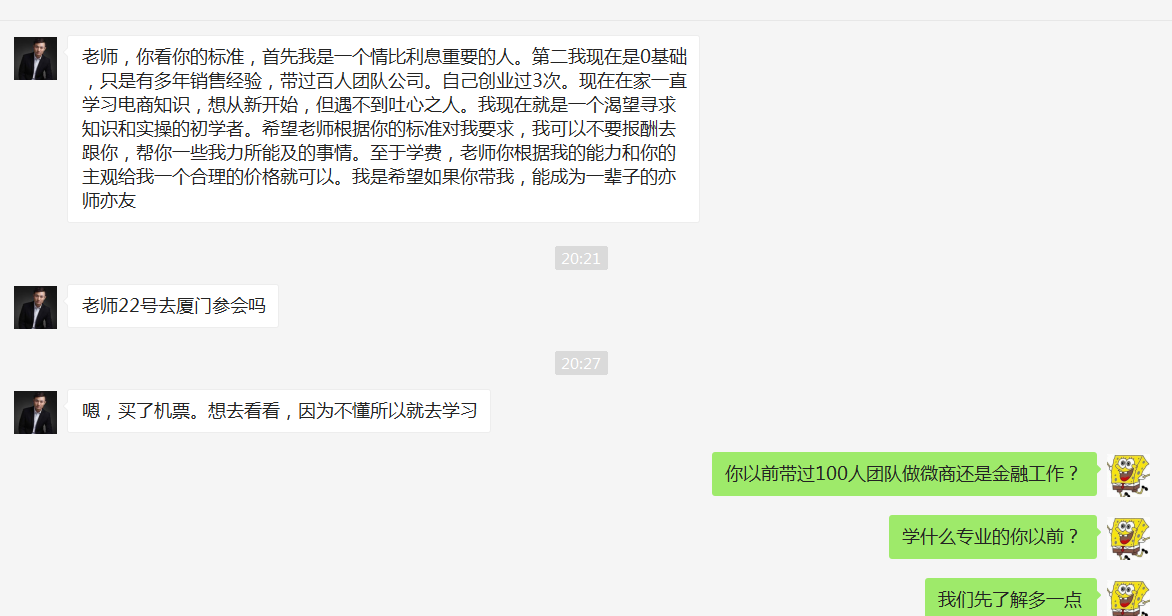Image resolution: width=1172 pixels, height=616 pixels.
Task: Click SpongeBob avatar beside 我们先了解多一点
Action: pyautogui.click(x=1128, y=598)
